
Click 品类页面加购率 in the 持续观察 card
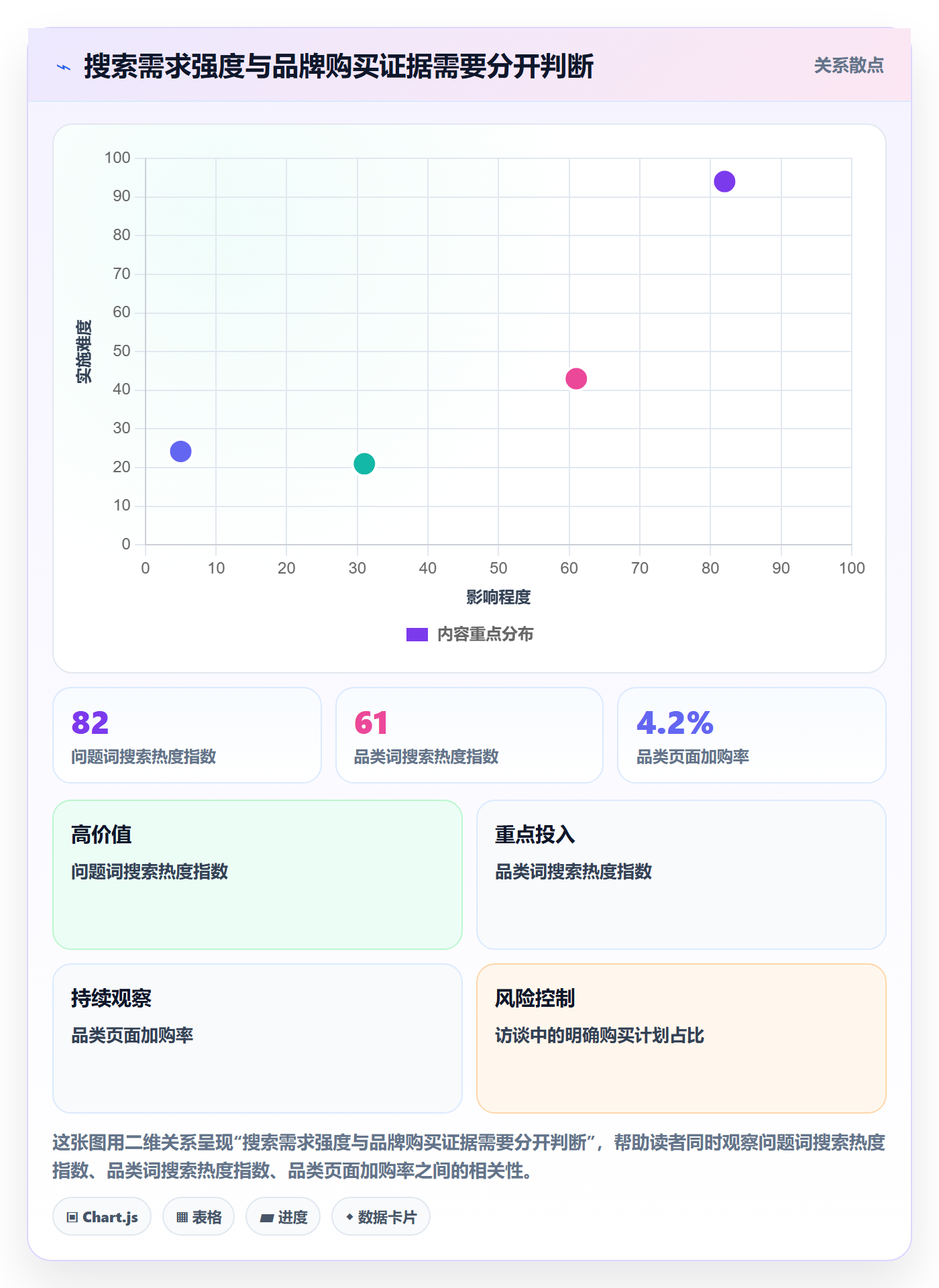click(132, 1035)
